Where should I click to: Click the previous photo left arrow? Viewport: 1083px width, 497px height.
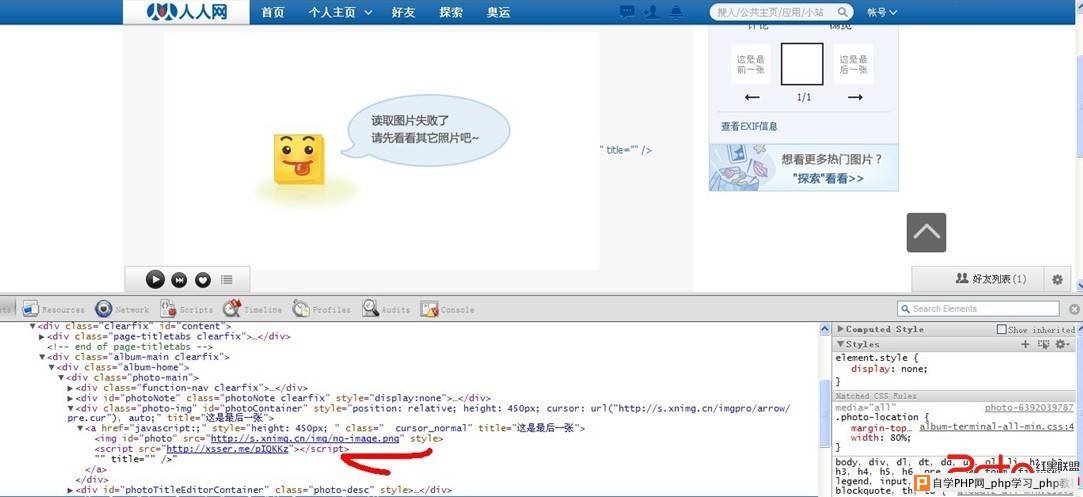(x=752, y=97)
